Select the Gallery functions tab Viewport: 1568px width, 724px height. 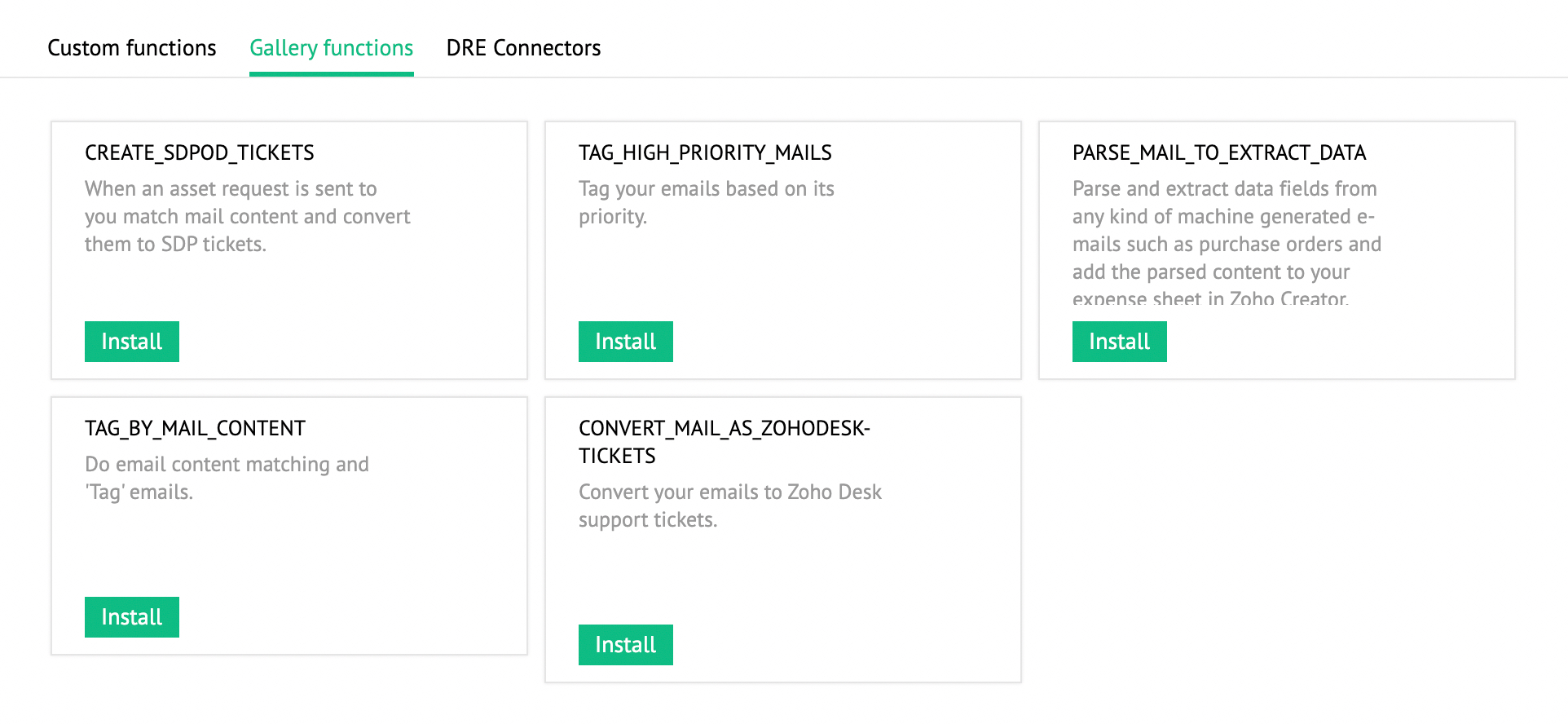tap(331, 48)
